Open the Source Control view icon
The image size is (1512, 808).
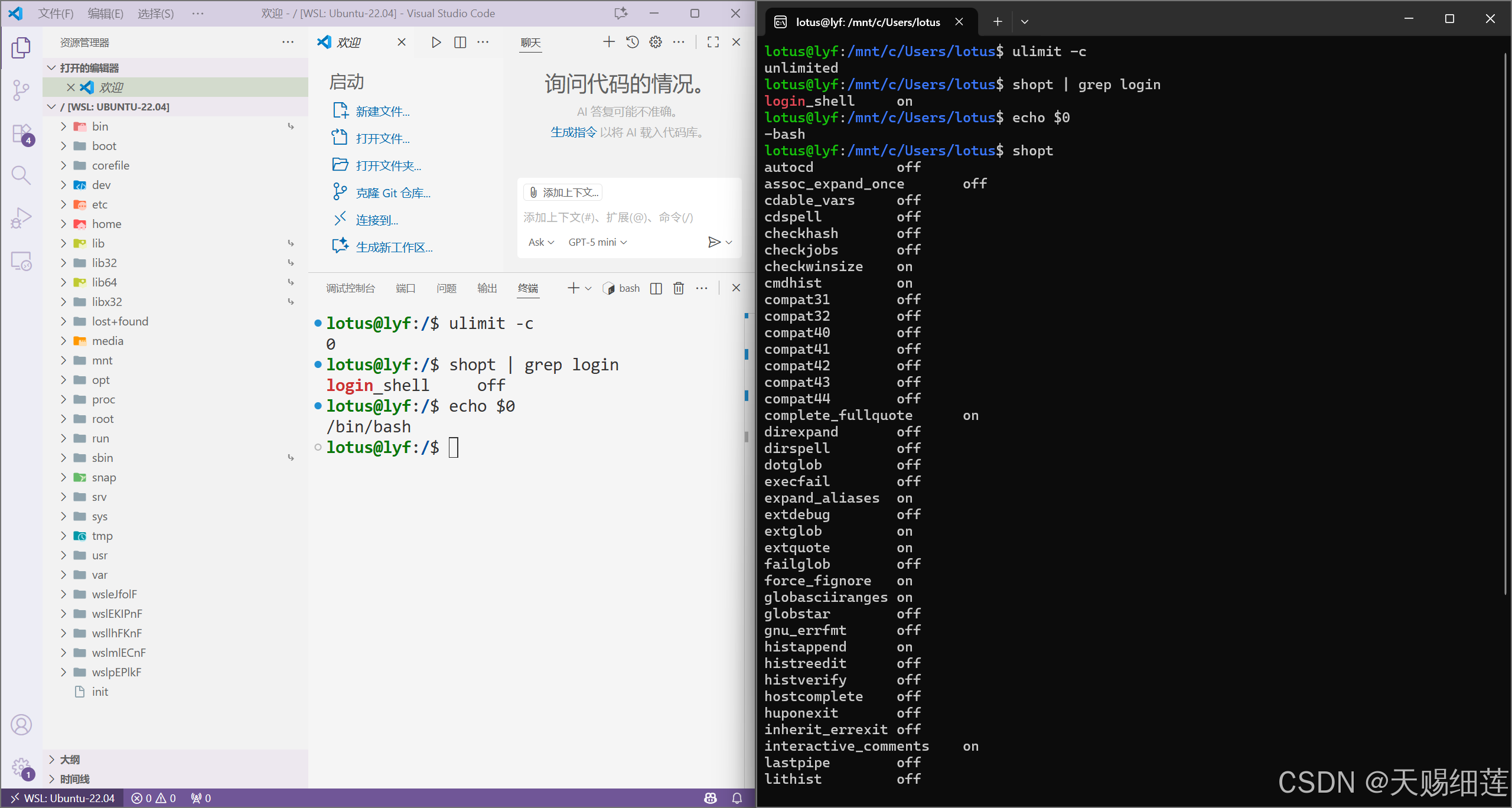[x=21, y=90]
